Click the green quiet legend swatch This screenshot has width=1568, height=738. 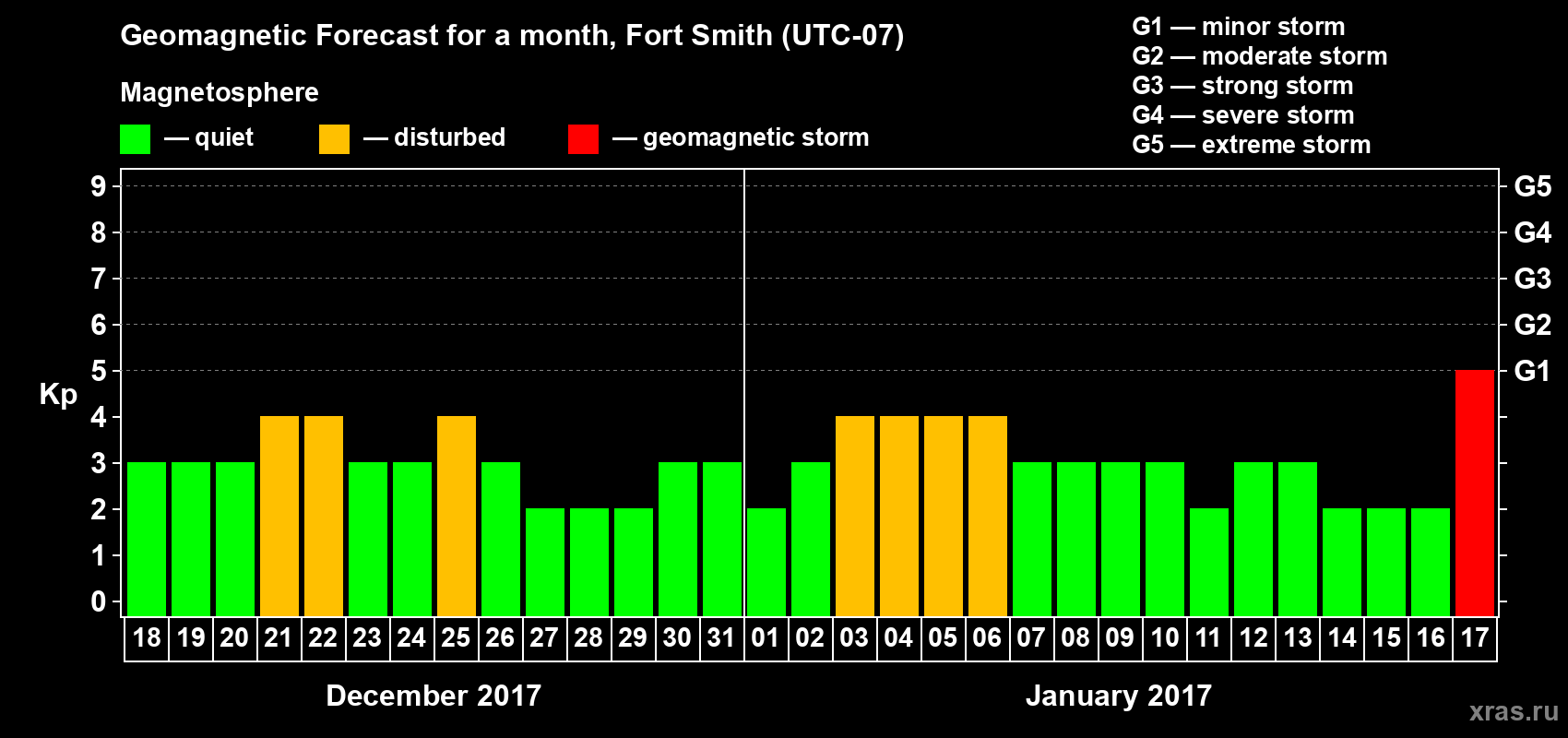tap(135, 139)
